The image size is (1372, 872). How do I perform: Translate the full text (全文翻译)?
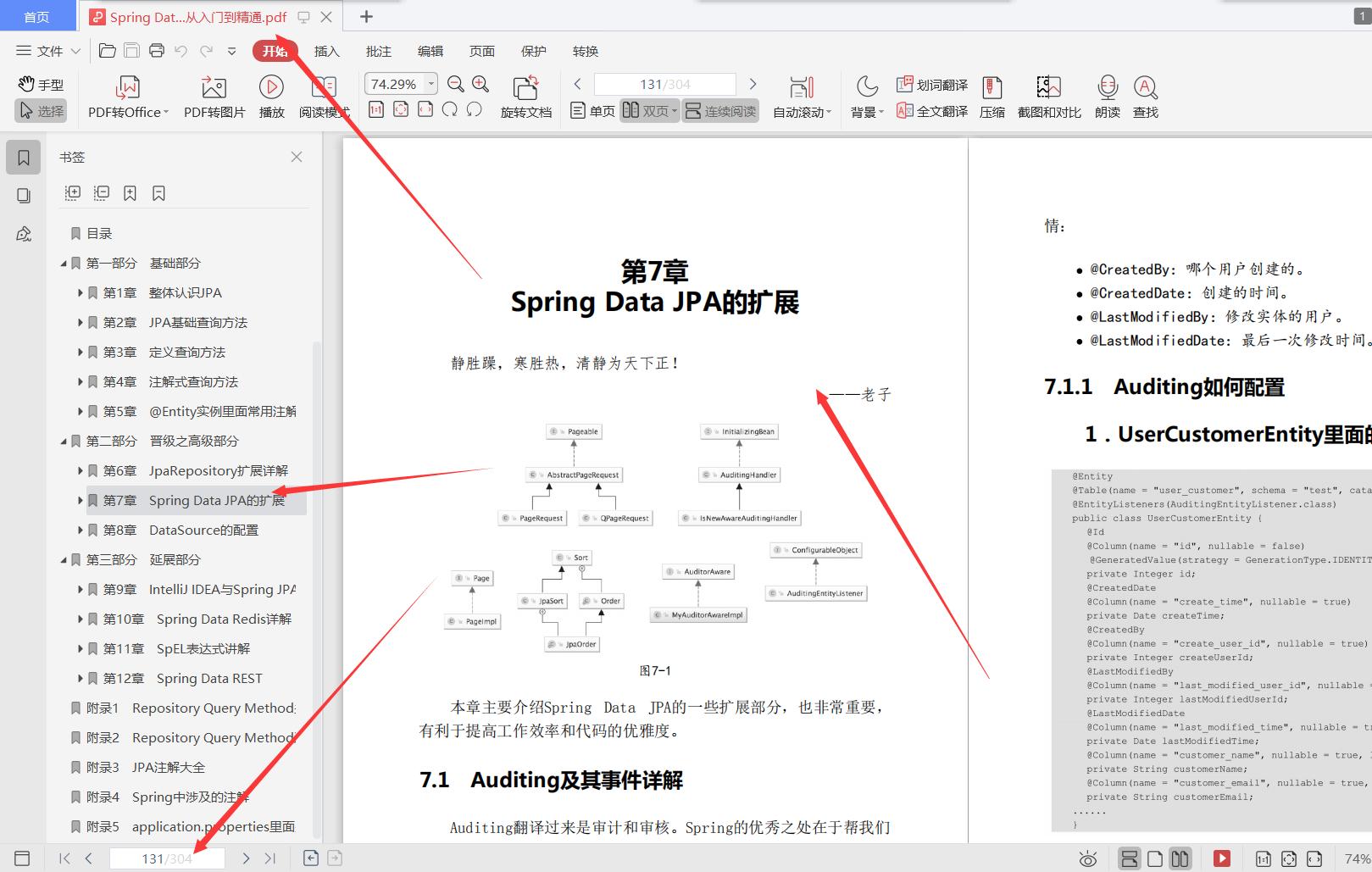pyautogui.click(x=932, y=111)
